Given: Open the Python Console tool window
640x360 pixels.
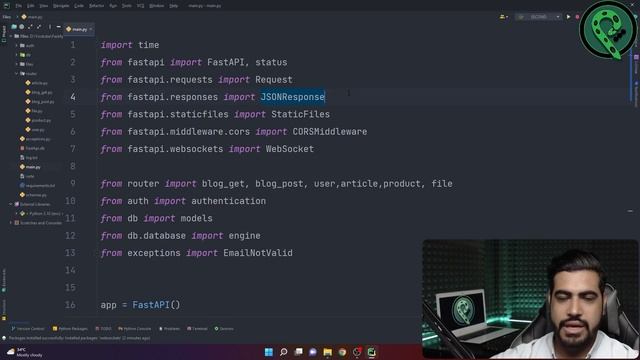Looking at the screenshot, I should point(135,329).
